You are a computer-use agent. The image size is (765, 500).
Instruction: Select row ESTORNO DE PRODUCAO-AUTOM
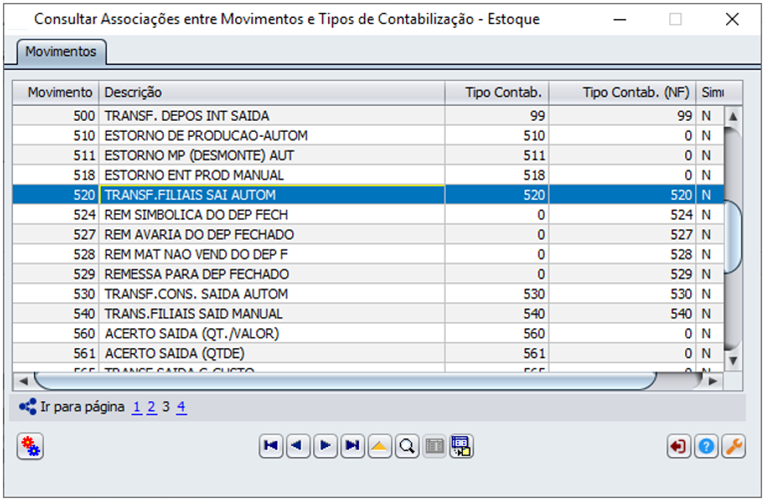(368, 136)
